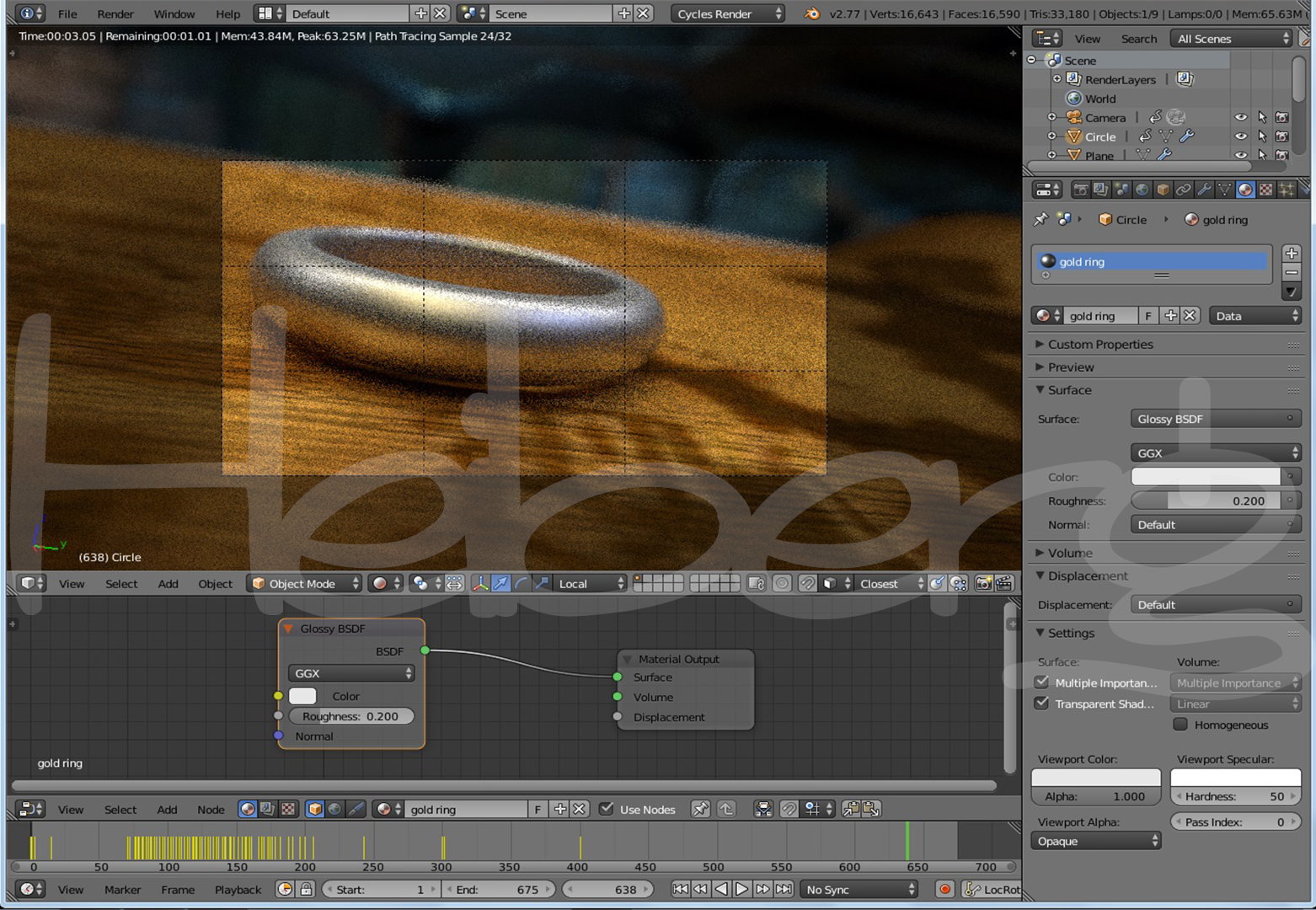The height and width of the screenshot is (910, 1316).
Task: Open the All Scenes outliner display dropdown
Action: (1231, 39)
